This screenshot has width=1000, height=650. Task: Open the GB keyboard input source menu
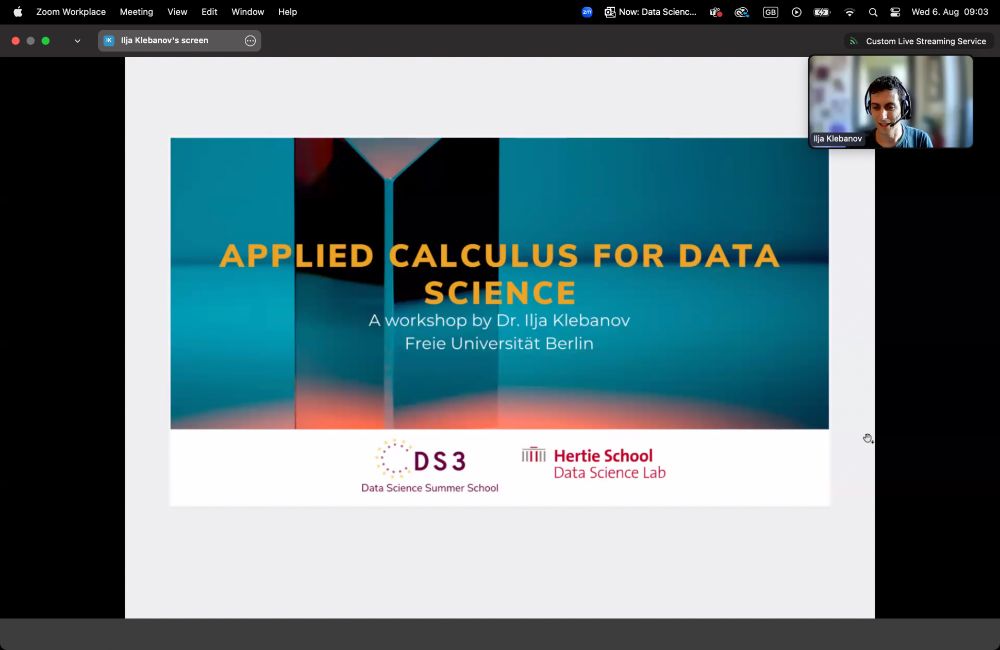(x=770, y=11)
